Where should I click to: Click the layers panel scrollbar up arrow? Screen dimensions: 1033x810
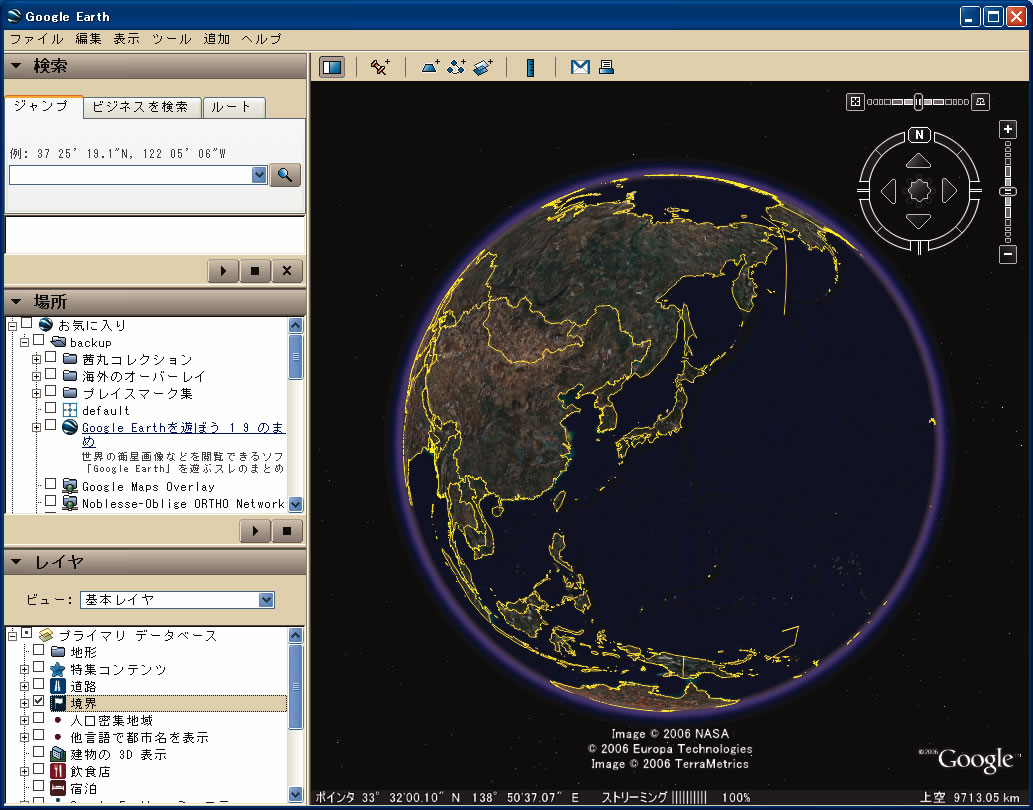pyautogui.click(x=295, y=635)
